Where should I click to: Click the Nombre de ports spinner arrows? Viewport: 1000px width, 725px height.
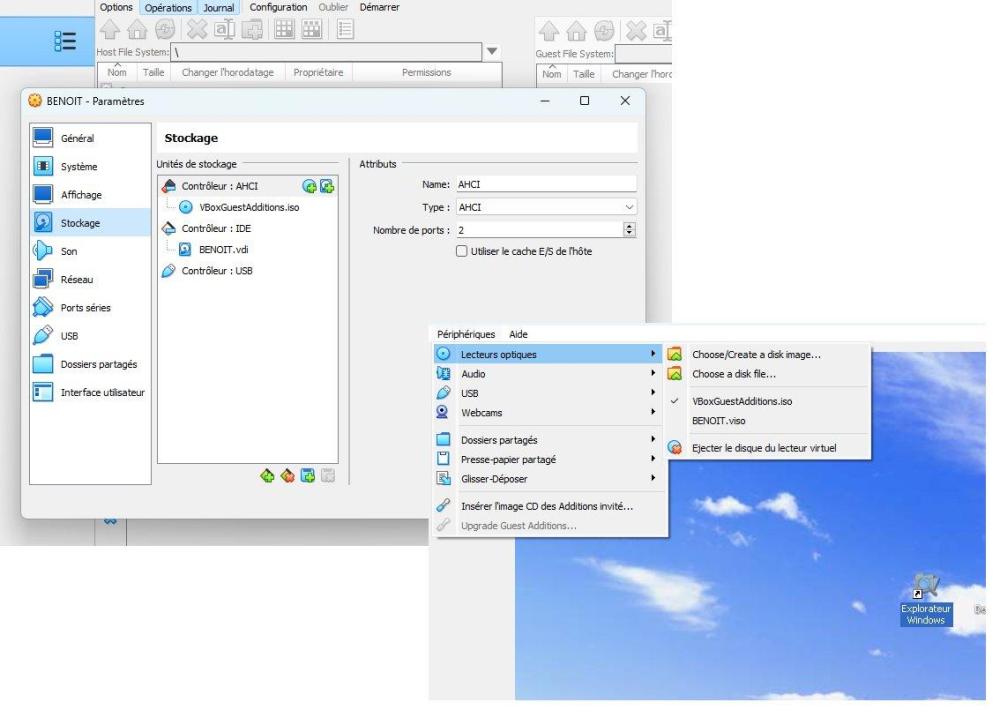[629, 230]
